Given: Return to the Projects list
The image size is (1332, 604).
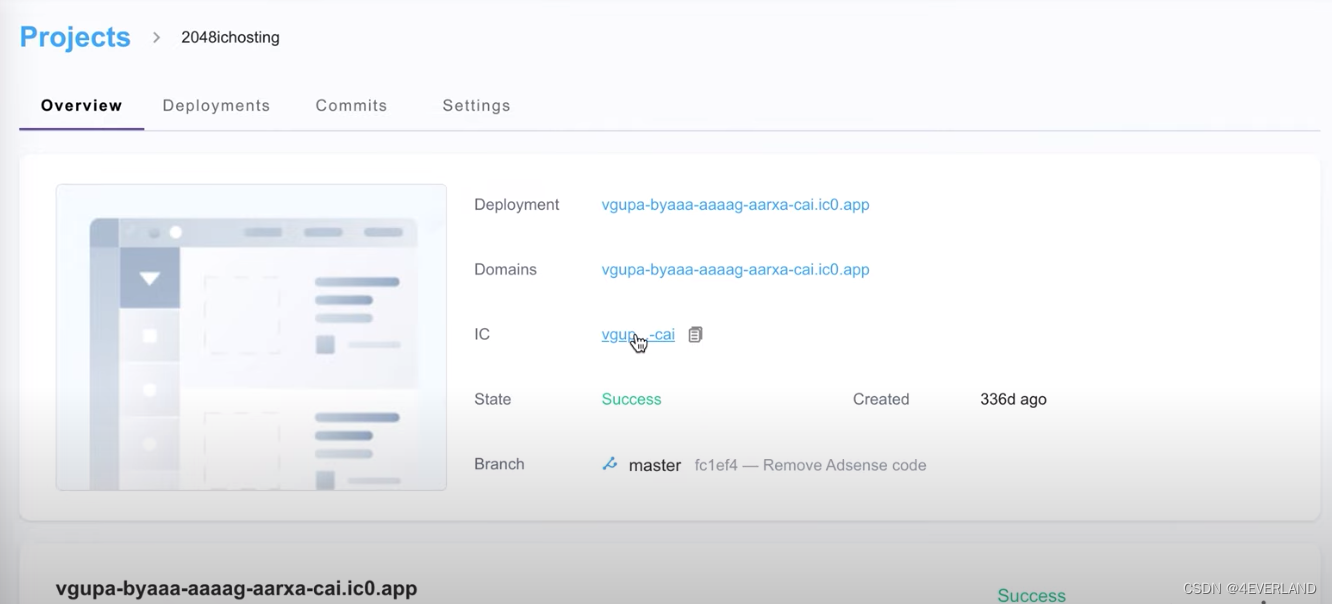Looking at the screenshot, I should click(x=75, y=37).
